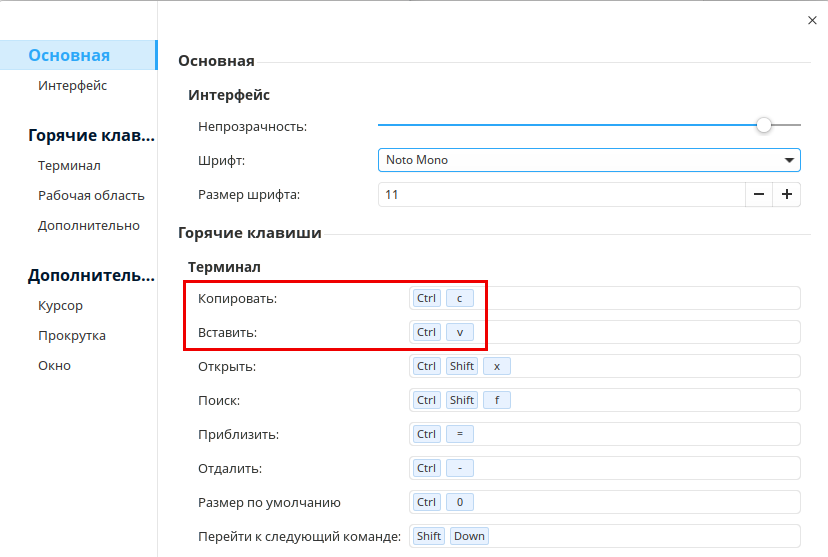Screen dimensions: 828x557
Task: Click the Shift key chip in Открыть row
Action: (x=462, y=366)
